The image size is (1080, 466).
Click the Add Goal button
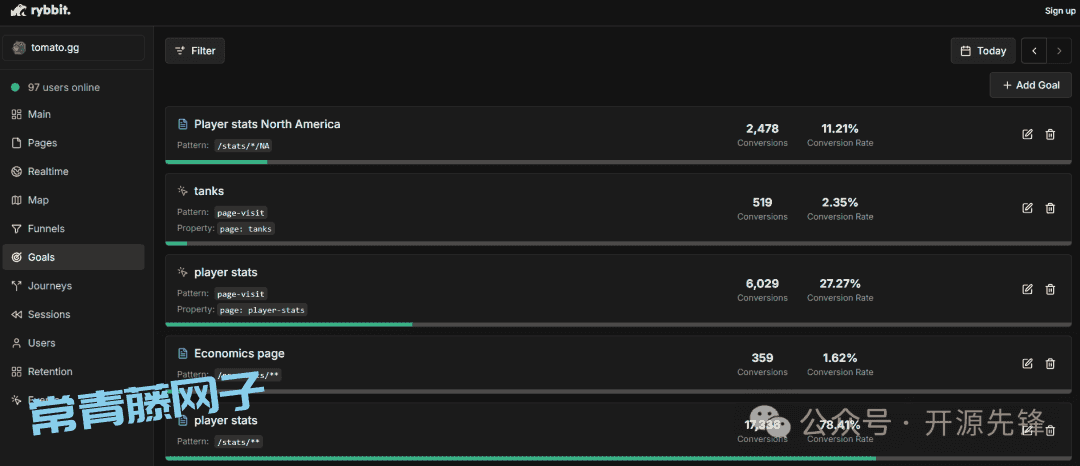[1030, 85]
